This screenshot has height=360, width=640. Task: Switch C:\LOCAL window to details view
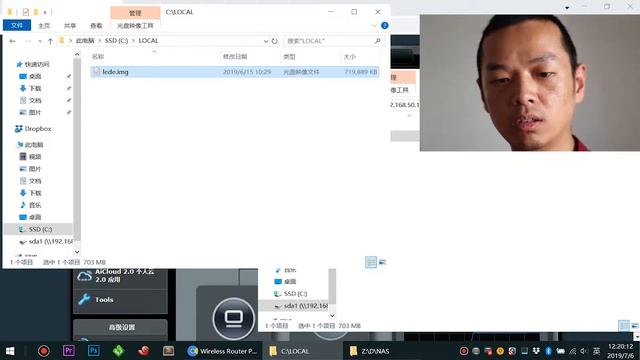[371, 262]
